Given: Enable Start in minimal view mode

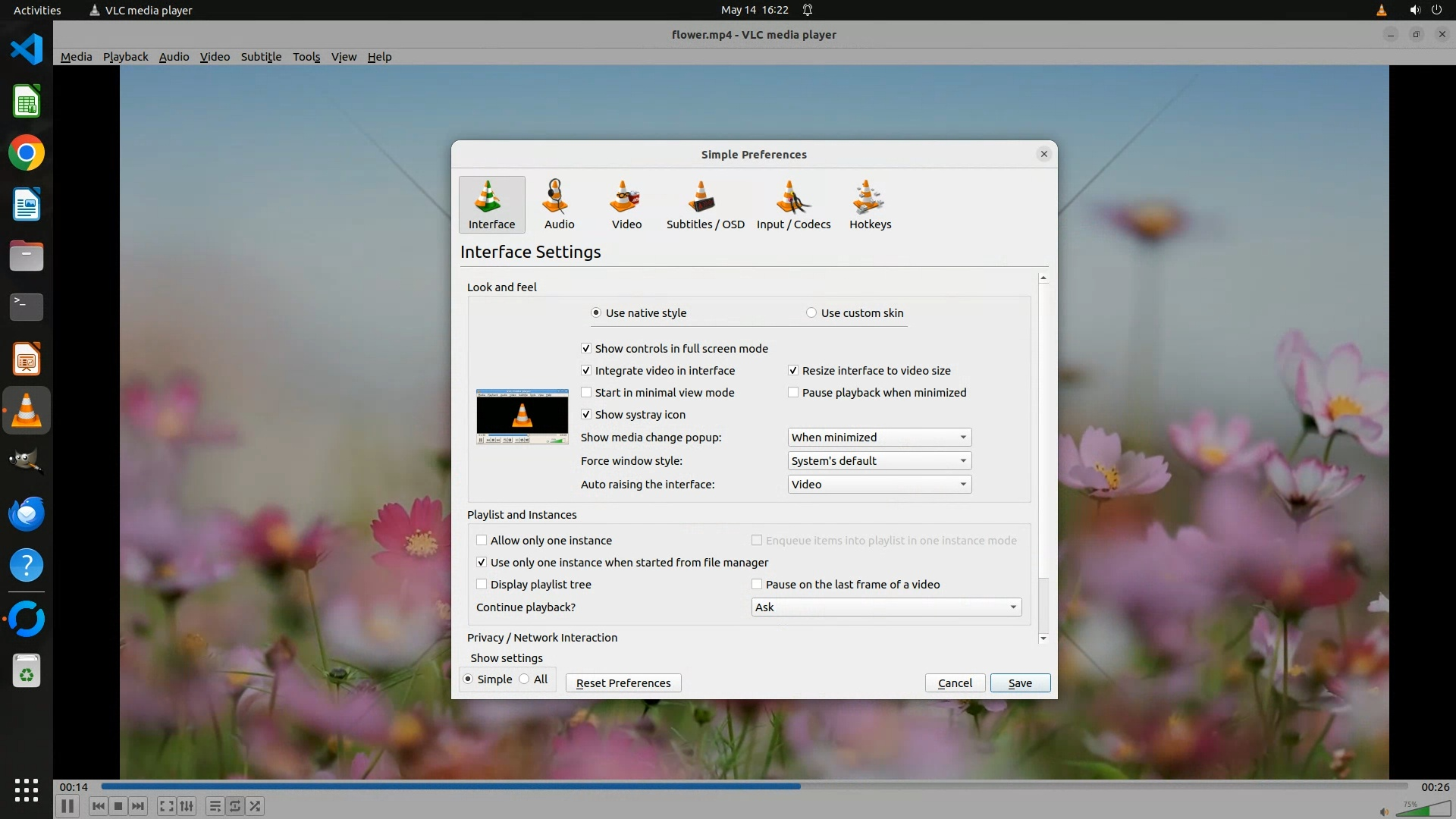Looking at the screenshot, I should (x=586, y=393).
